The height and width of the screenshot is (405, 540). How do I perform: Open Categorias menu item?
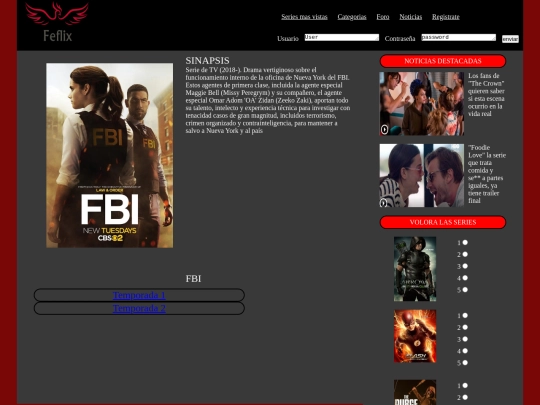[x=352, y=17]
